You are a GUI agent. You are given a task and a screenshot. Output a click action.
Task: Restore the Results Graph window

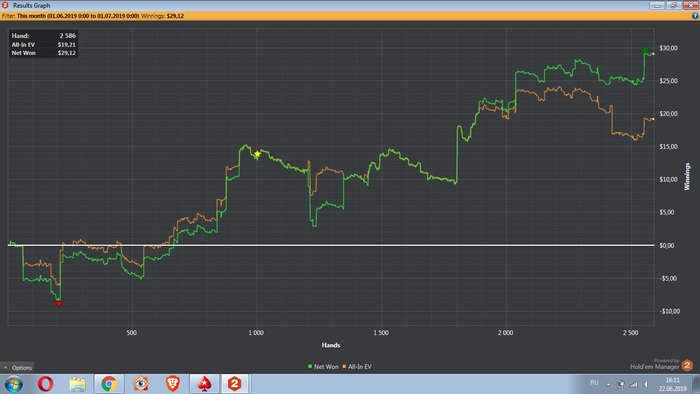(673, 5)
